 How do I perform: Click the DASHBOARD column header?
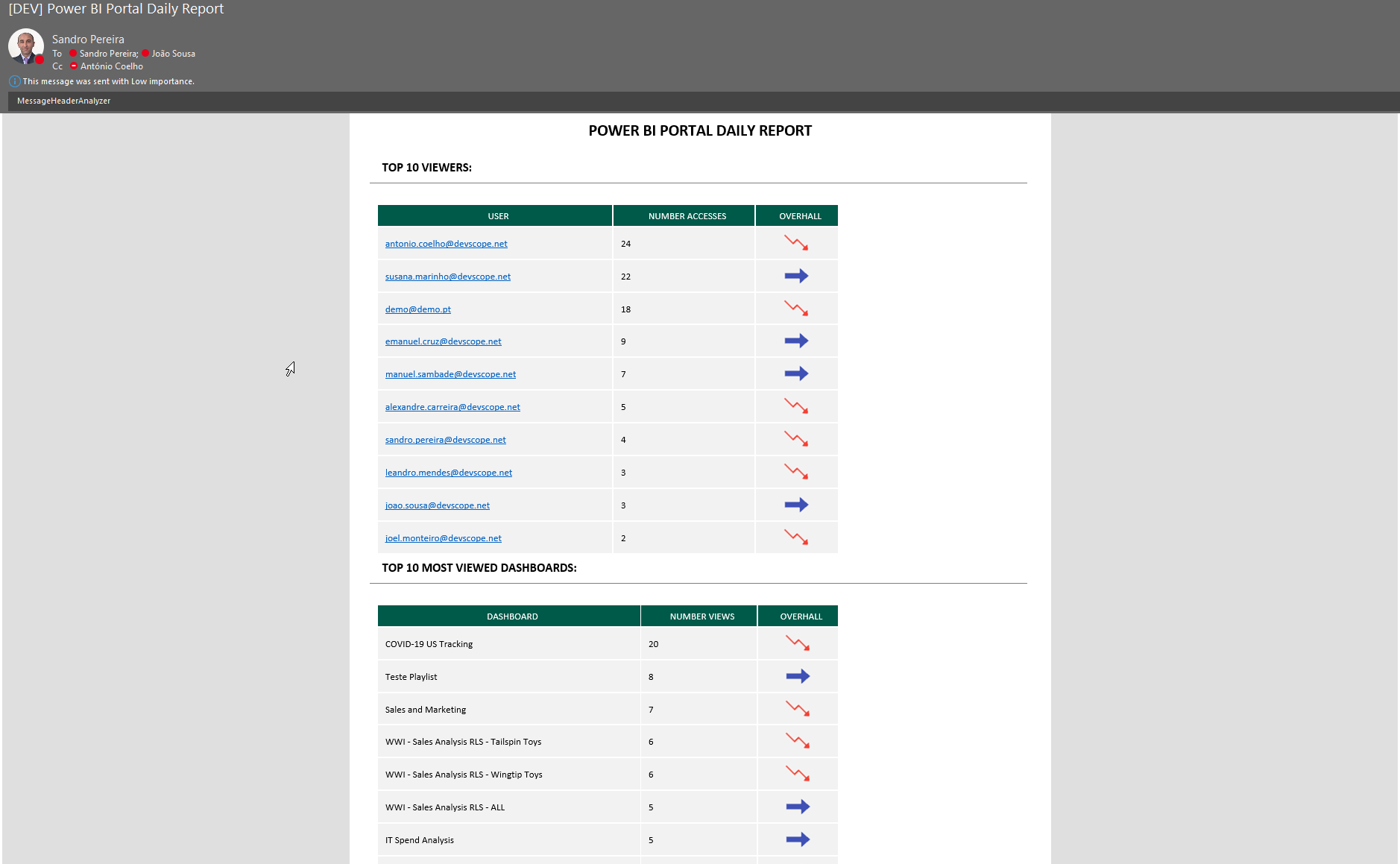click(x=511, y=617)
